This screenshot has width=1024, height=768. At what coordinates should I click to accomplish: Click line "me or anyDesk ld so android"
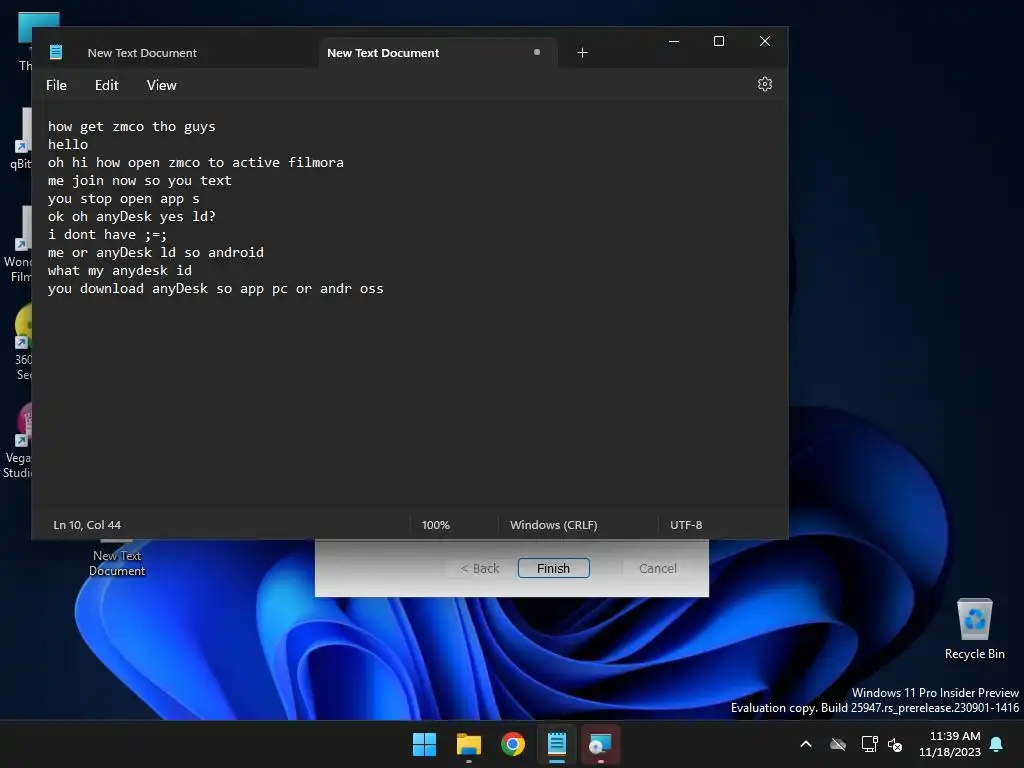pos(155,253)
